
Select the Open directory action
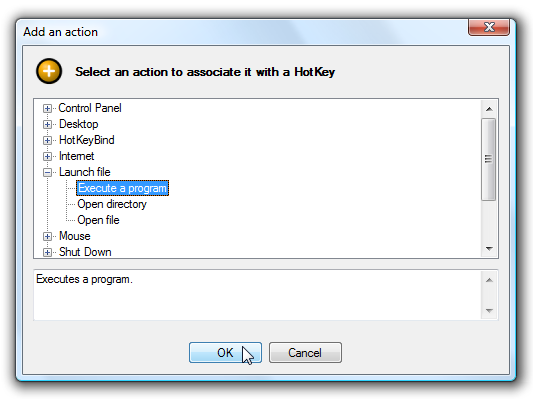112,204
